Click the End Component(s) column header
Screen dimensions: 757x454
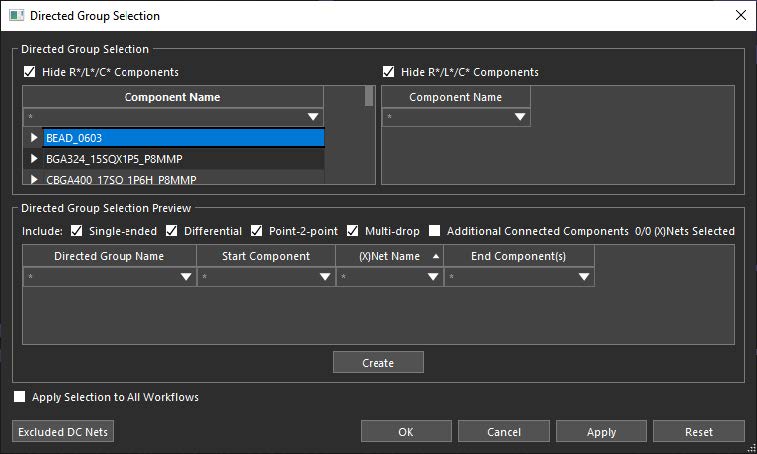point(519,256)
